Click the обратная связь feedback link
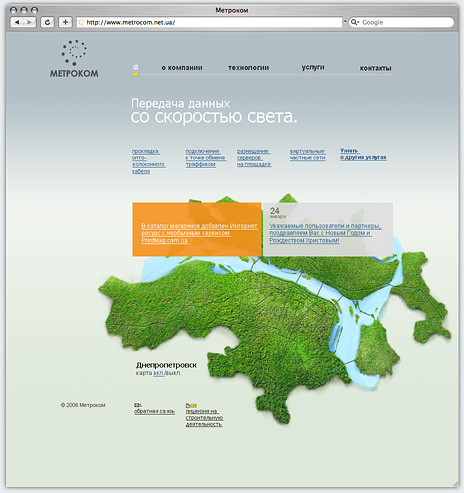The image size is (464, 493). point(154,411)
